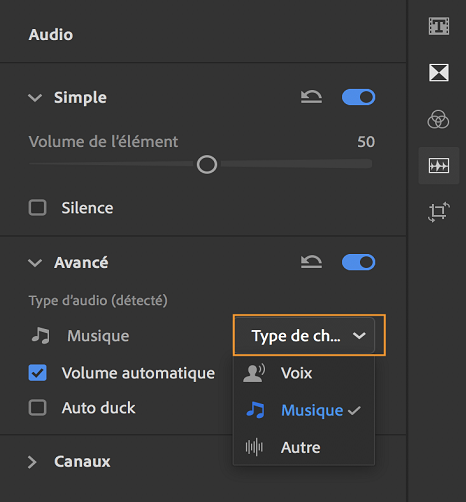Click the Audio panel heading
The width and height of the screenshot is (466, 502).
tap(51, 35)
